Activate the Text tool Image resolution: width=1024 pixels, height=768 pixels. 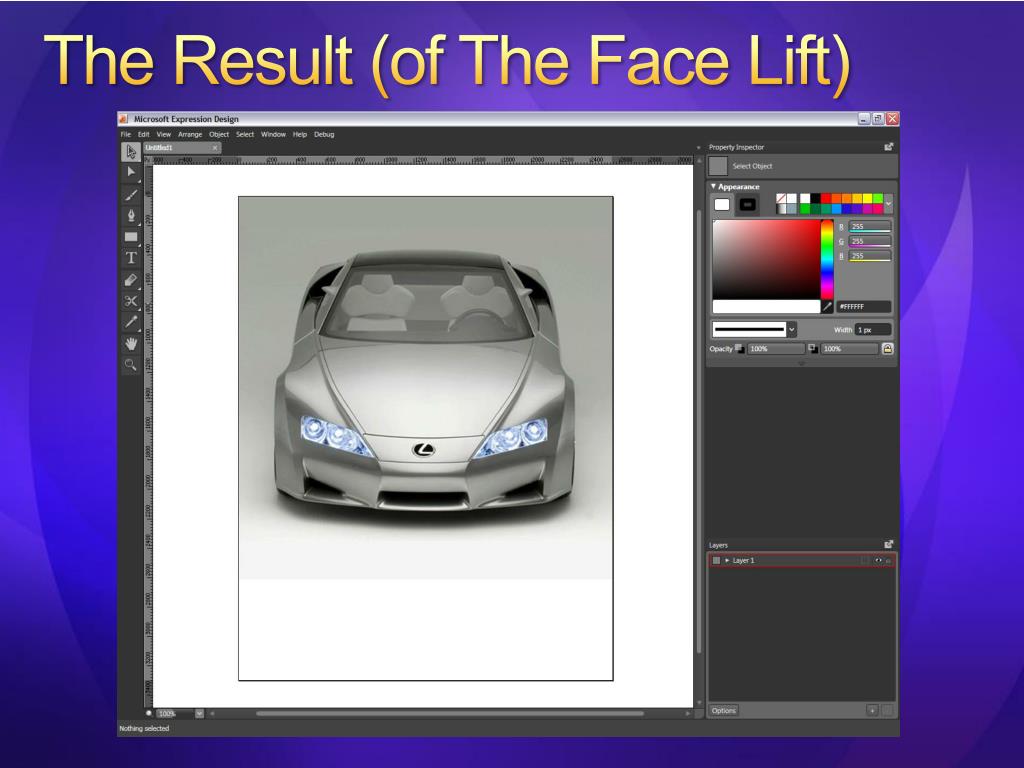coord(131,258)
